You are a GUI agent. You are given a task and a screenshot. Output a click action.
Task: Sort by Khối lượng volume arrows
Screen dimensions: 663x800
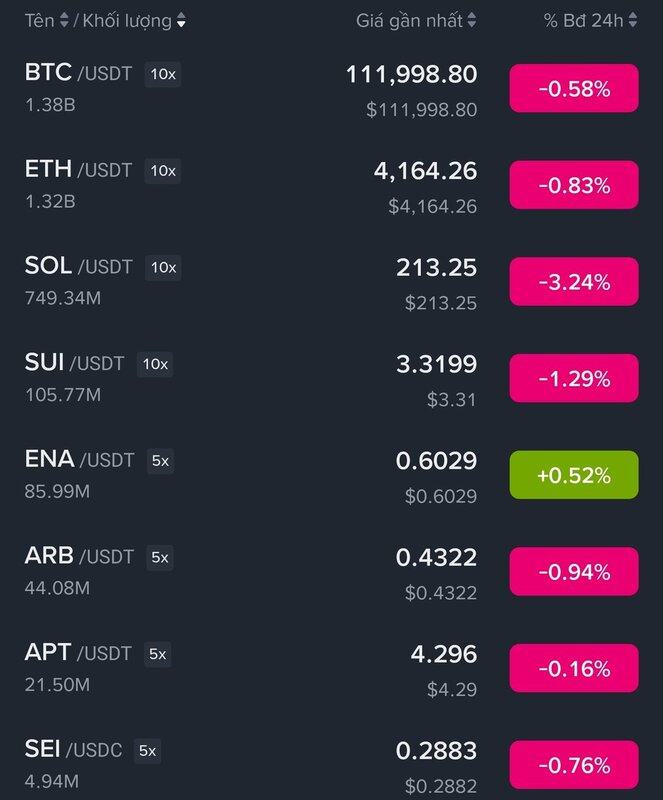click(x=181, y=20)
